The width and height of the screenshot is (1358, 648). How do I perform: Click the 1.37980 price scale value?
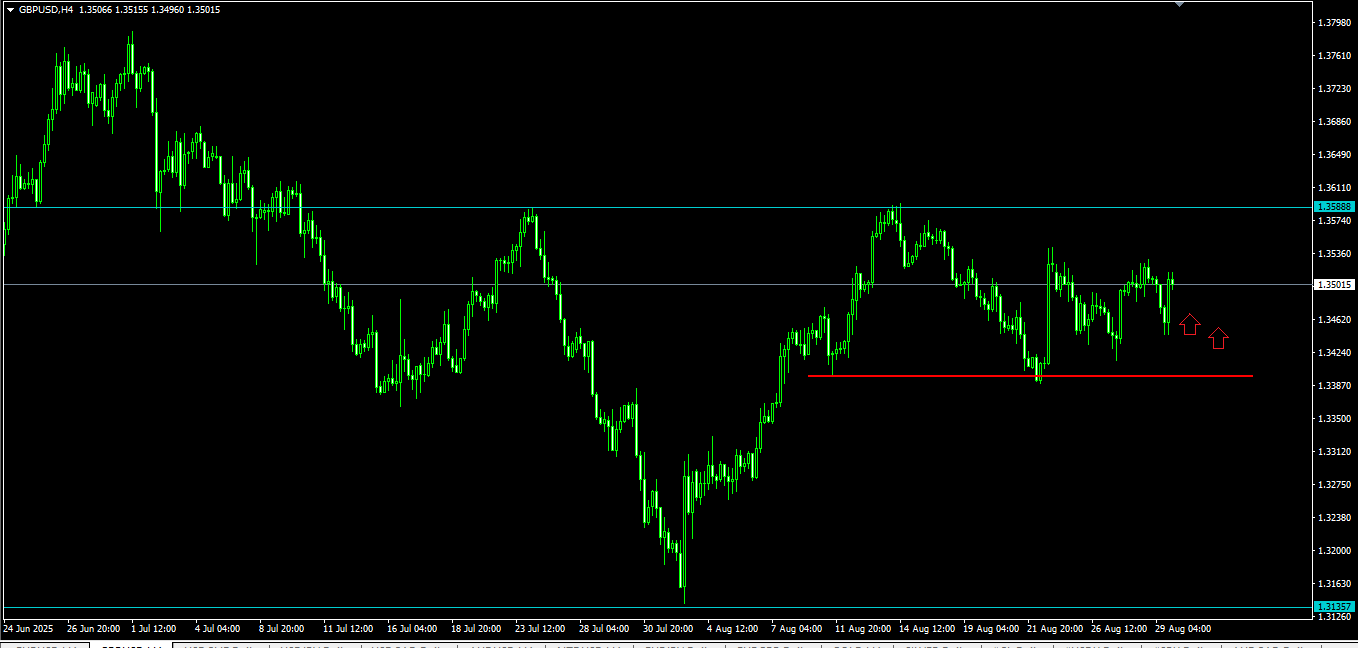click(x=1336, y=23)
